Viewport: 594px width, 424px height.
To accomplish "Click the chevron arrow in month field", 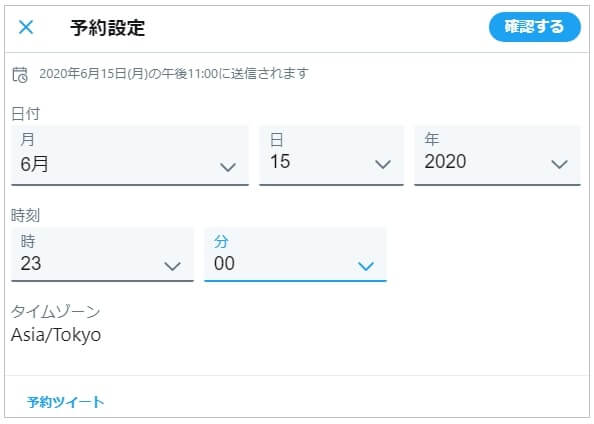I will (x=228, y=167).
